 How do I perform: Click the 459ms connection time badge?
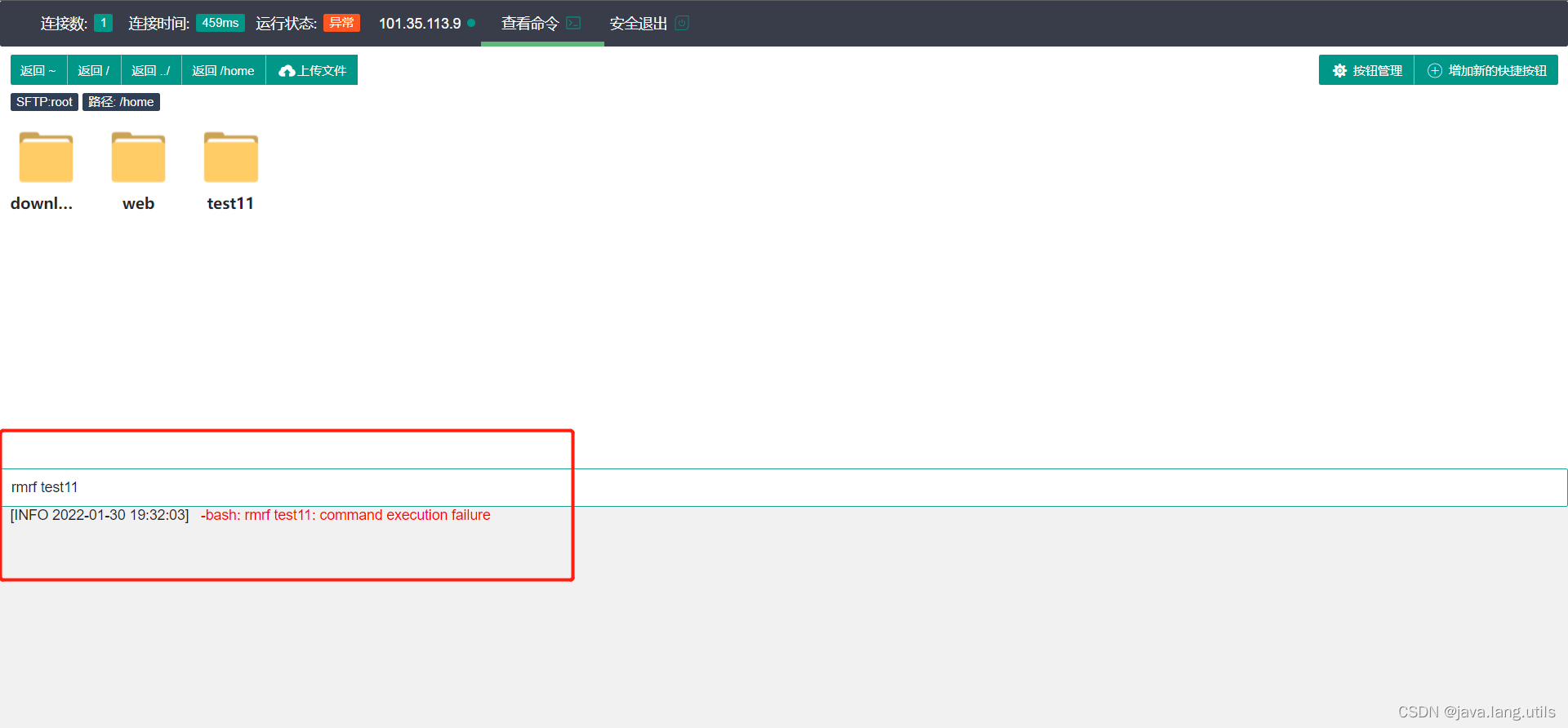220,23
